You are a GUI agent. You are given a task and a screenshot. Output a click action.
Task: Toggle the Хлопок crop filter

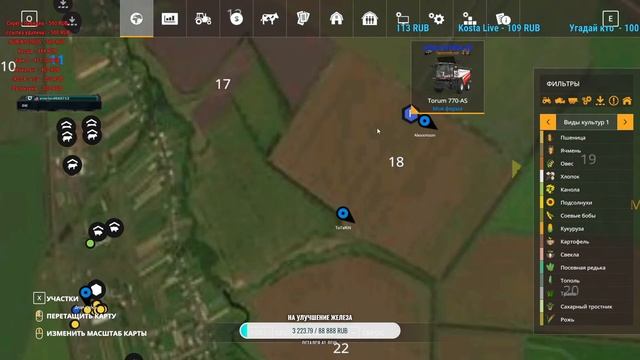pyautogui.click(x=587, y=177)
